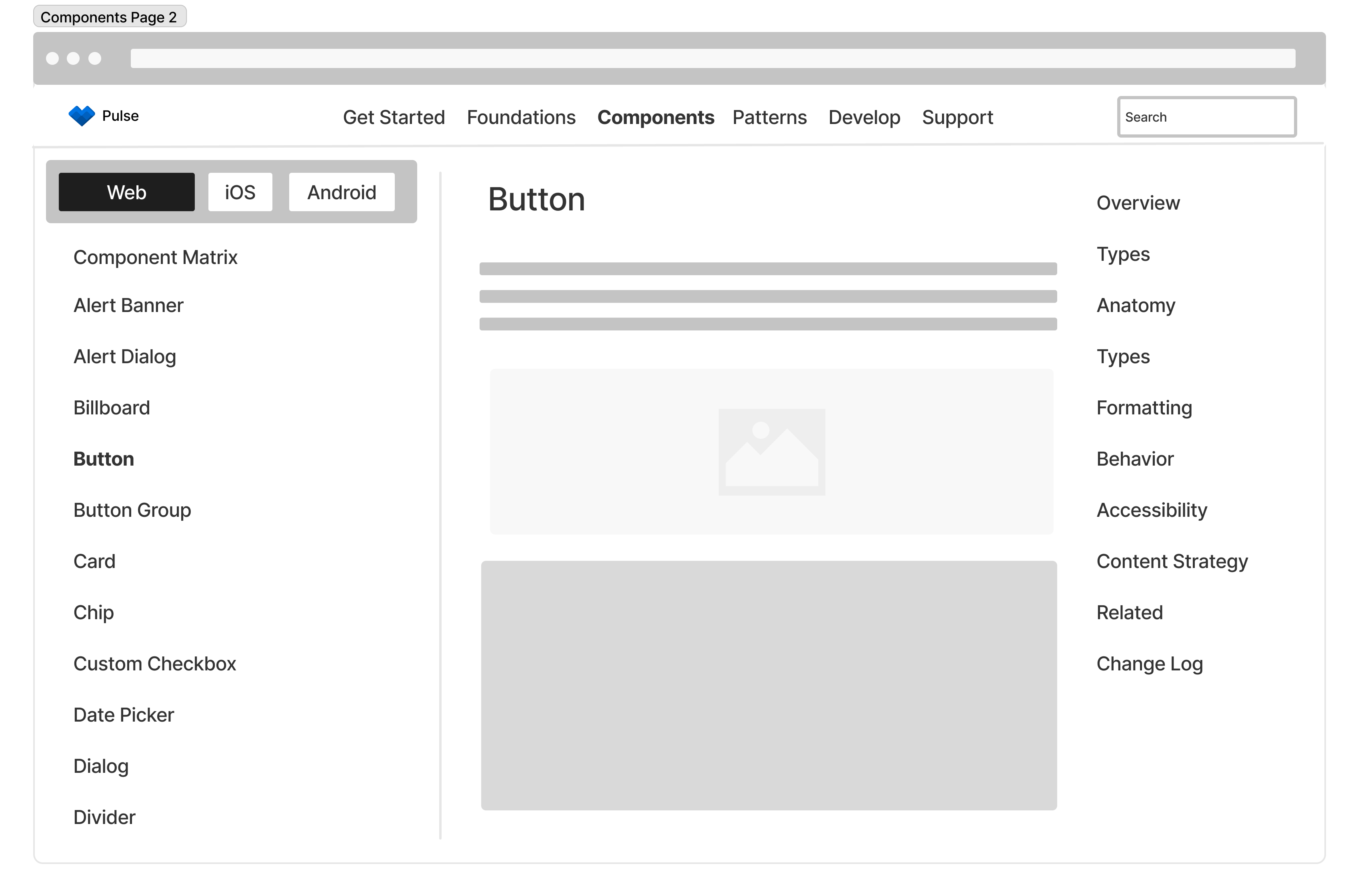The width and height of the screenshot is (1358, 896).
Task: Open the Foundations page
Action: 521,117
